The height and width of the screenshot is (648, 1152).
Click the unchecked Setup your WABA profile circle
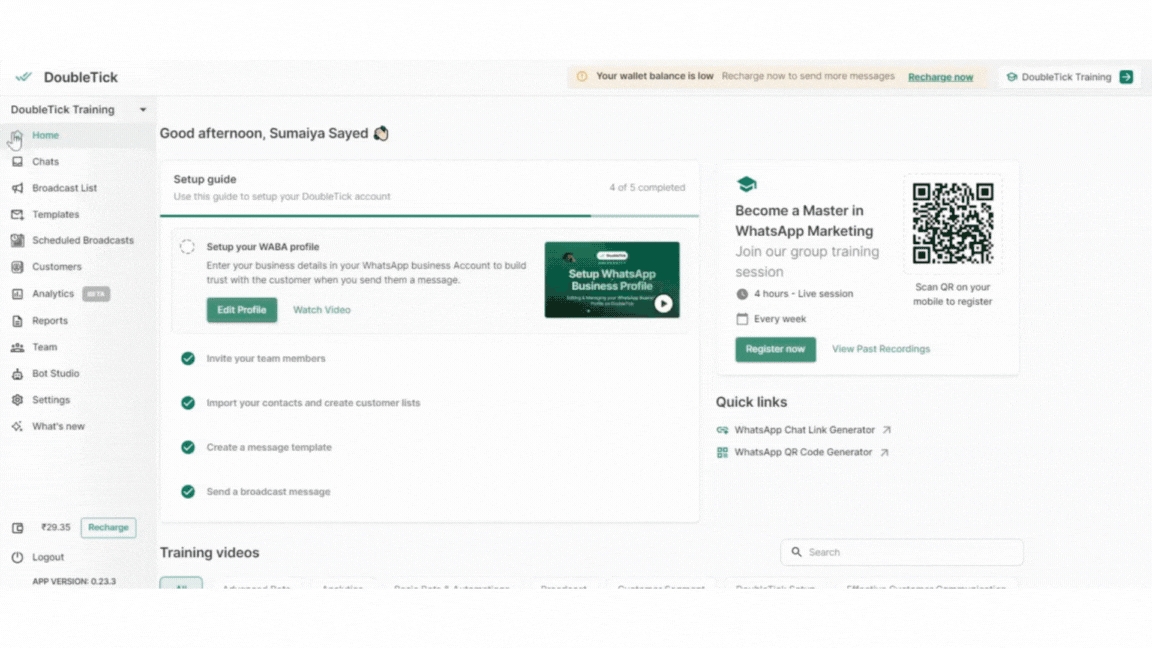pos(187,247)
